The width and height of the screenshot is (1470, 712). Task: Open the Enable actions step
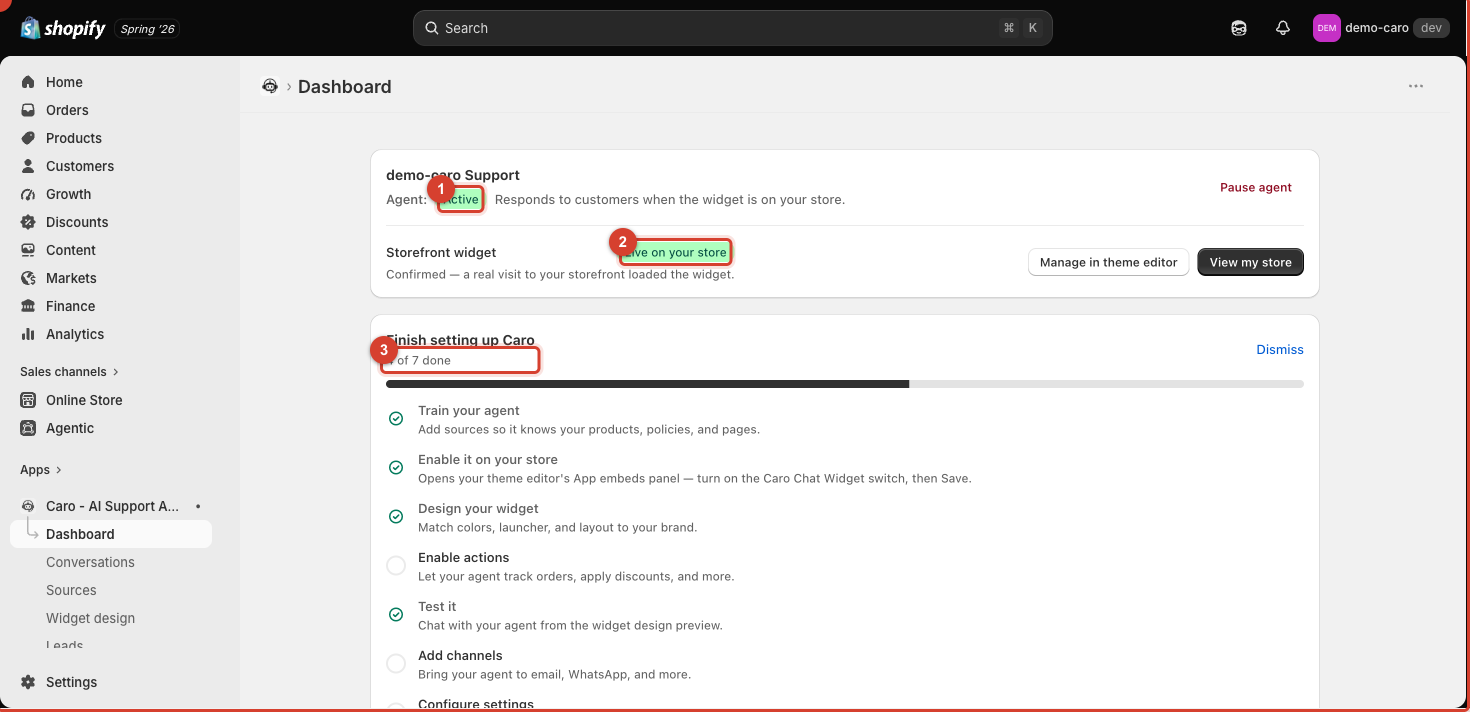(x=464, y=557)
